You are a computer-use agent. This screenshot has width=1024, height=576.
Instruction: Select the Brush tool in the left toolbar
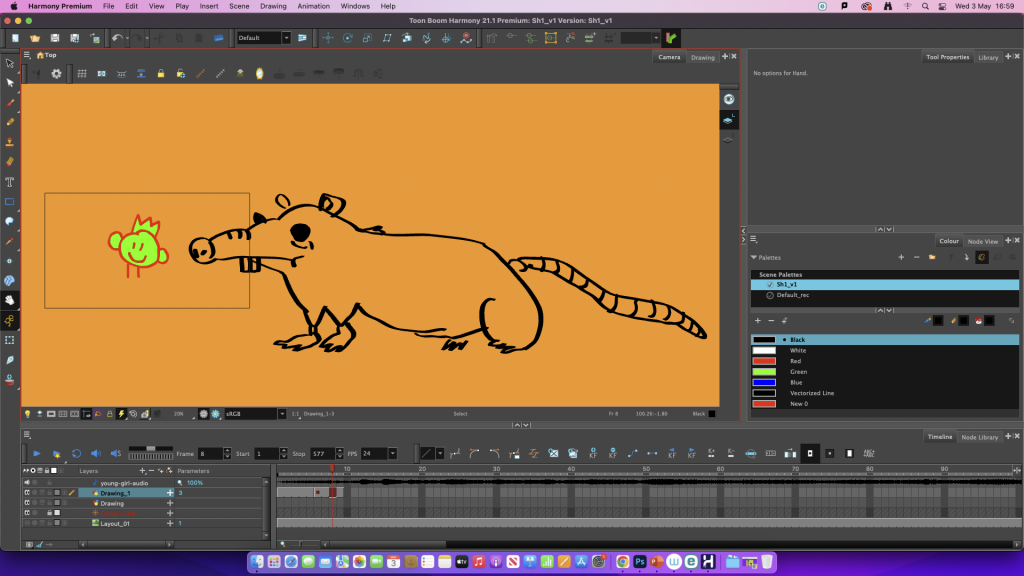10,102
